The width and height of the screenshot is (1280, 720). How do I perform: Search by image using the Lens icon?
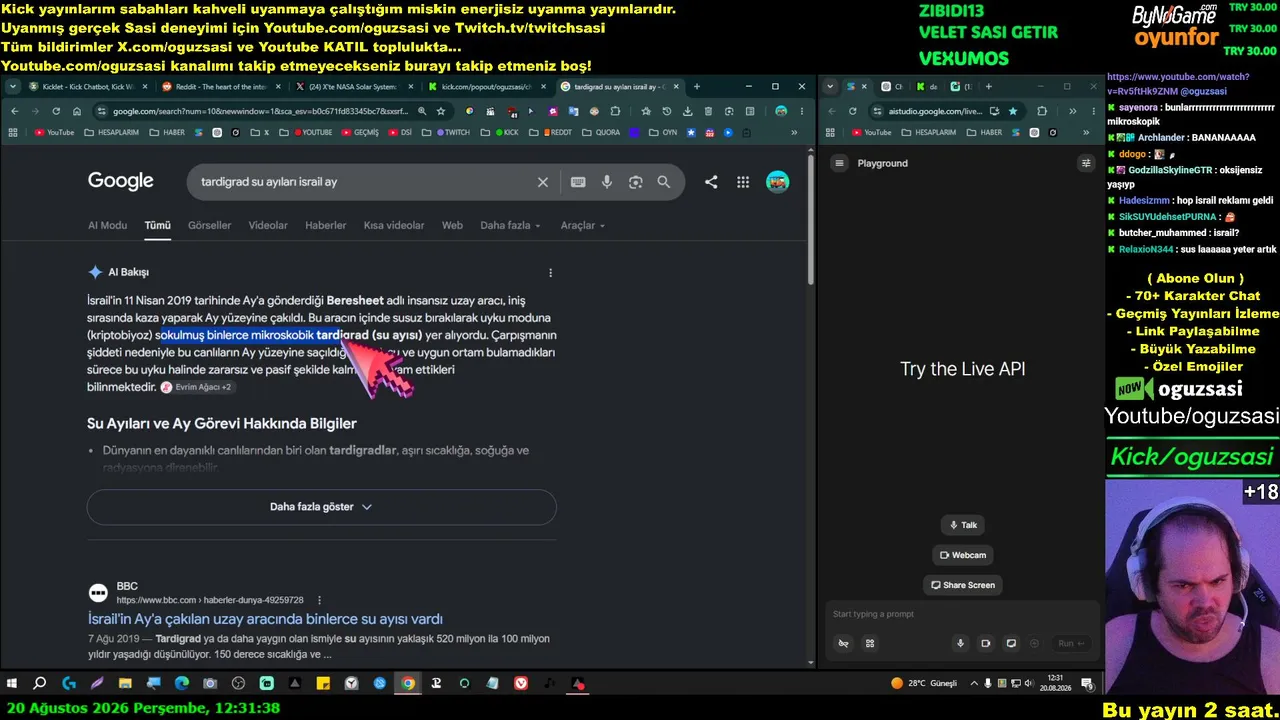(x=635, y=182)
